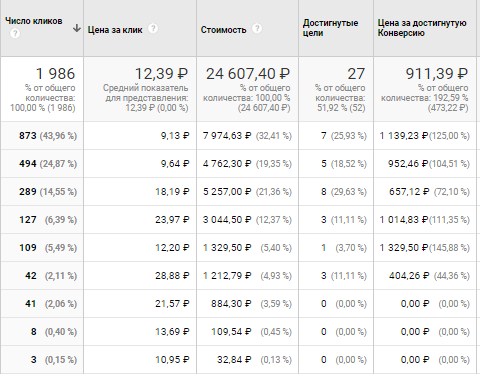Click the 1 329,50 ₽ cost cell

(247, 248)
